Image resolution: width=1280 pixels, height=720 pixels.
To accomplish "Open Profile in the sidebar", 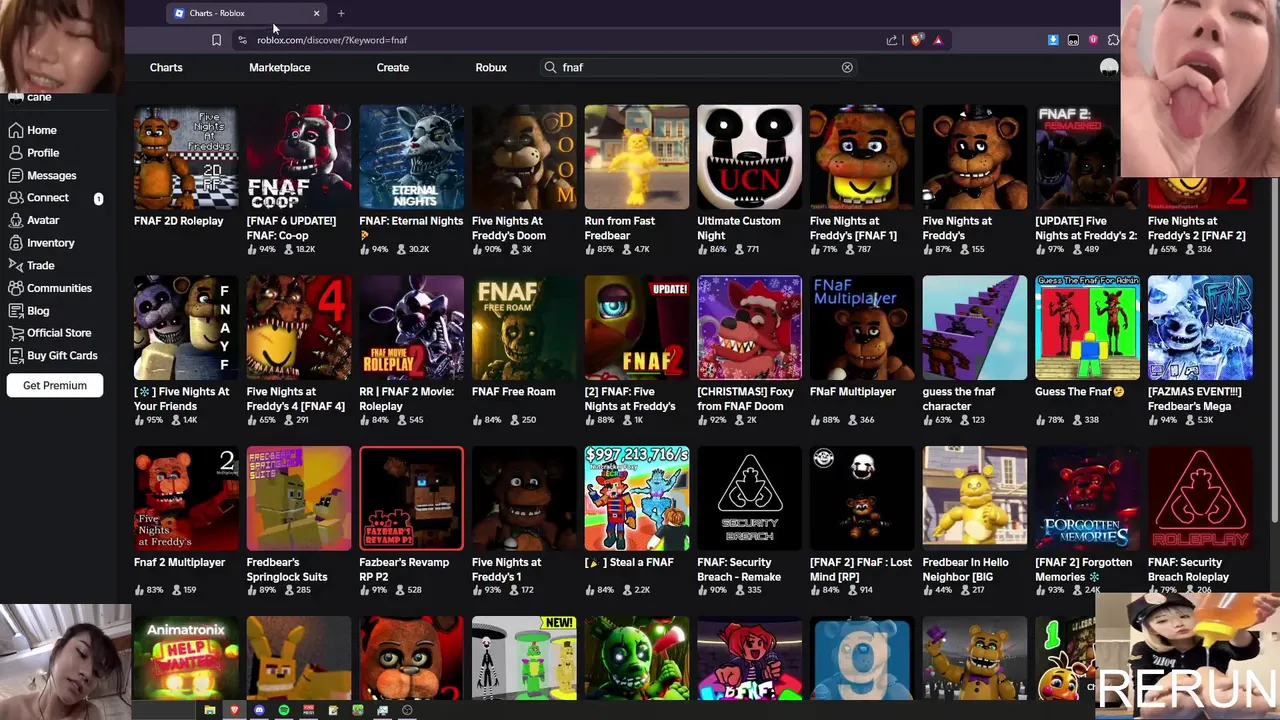I will click(34, 153).
